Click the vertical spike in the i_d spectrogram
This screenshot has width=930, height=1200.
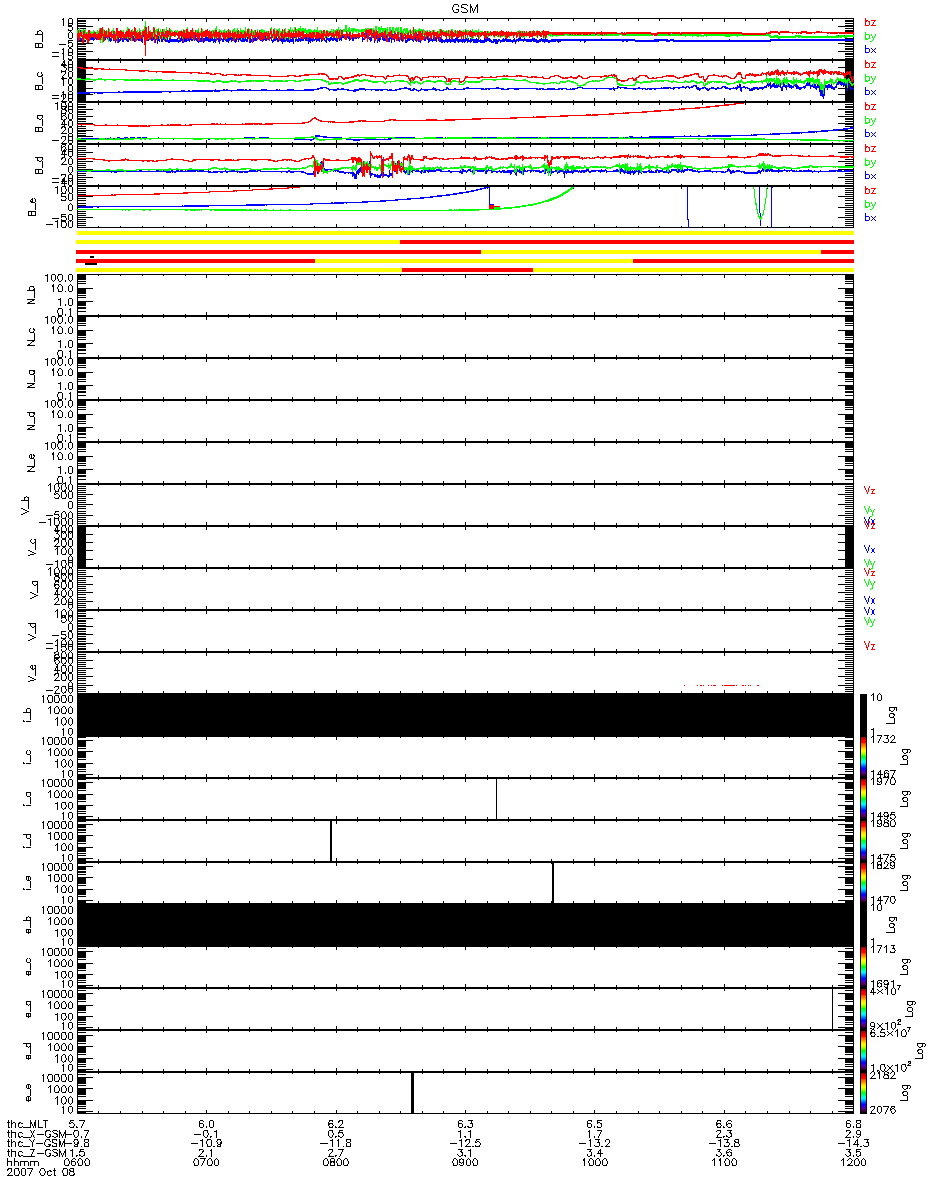pos(331,839)
